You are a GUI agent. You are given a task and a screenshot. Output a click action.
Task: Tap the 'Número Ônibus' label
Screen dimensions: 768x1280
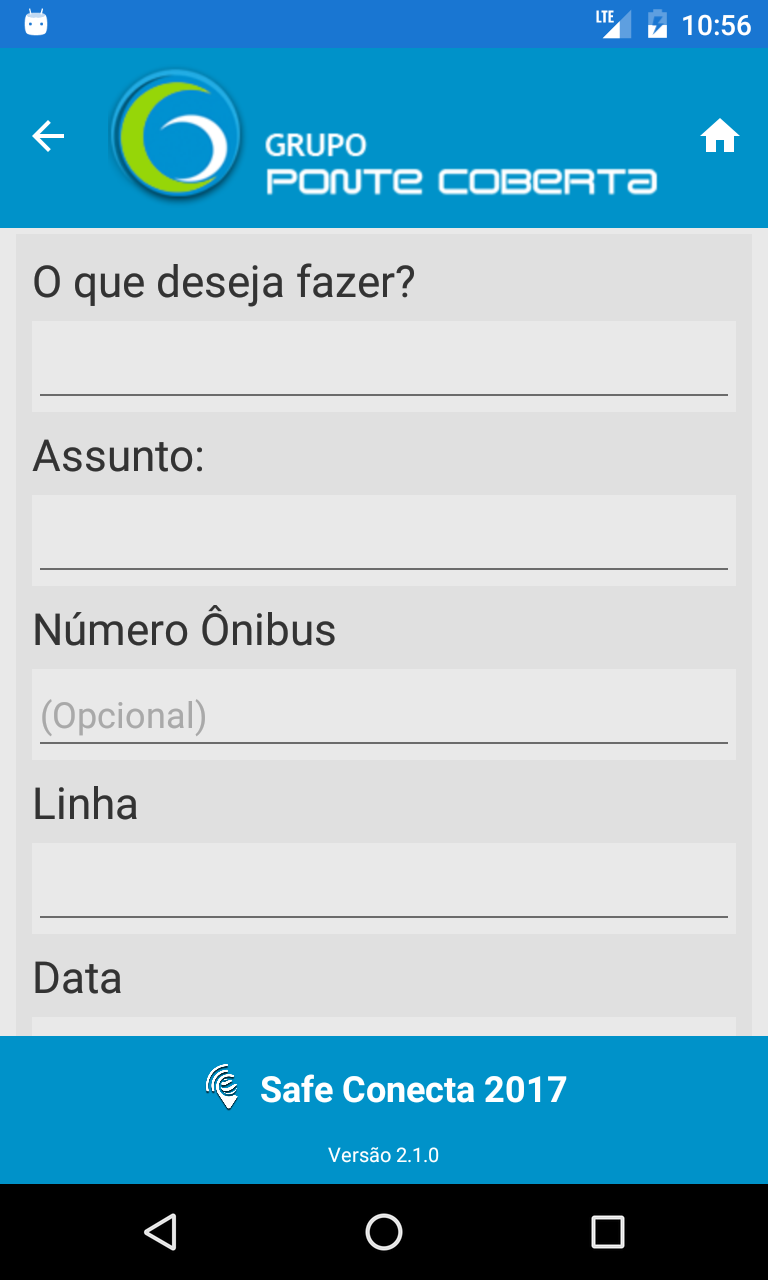click(184, 630)
